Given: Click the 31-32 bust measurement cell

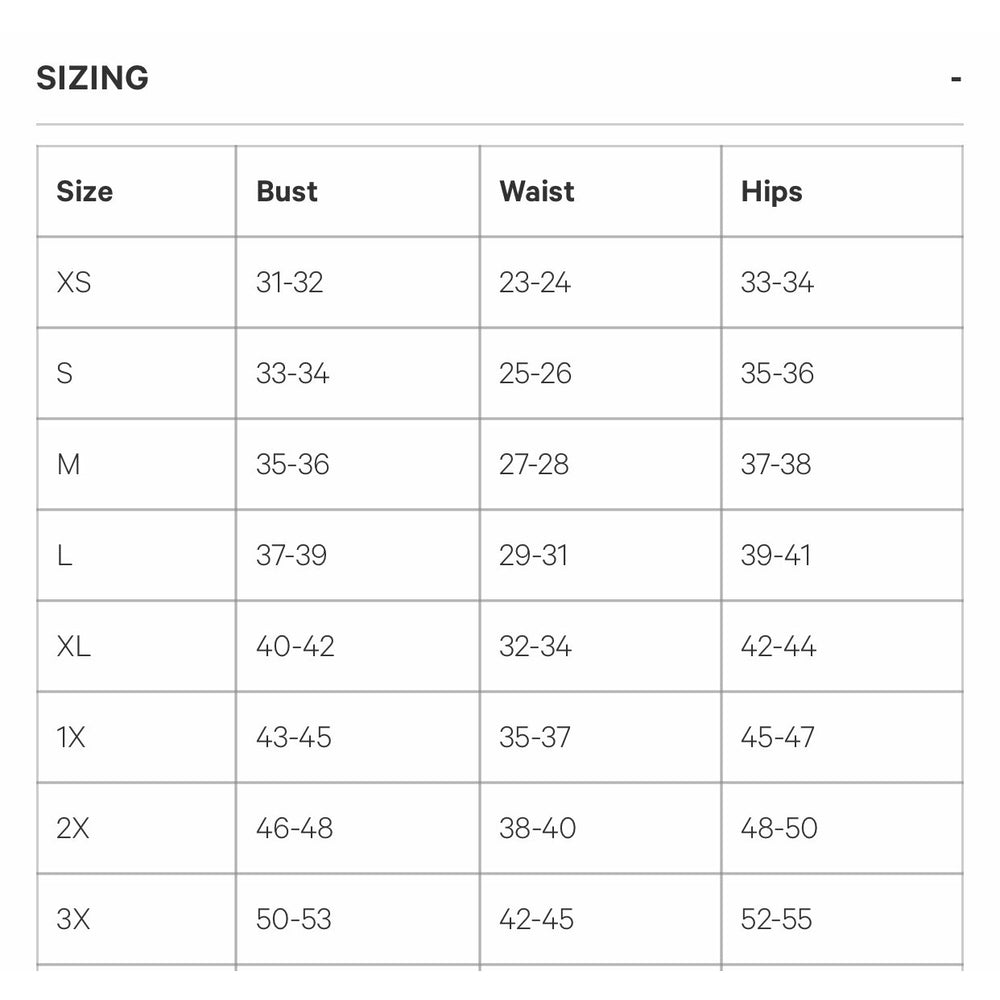Looking at the screenshot, I should (x=290, y=283).
